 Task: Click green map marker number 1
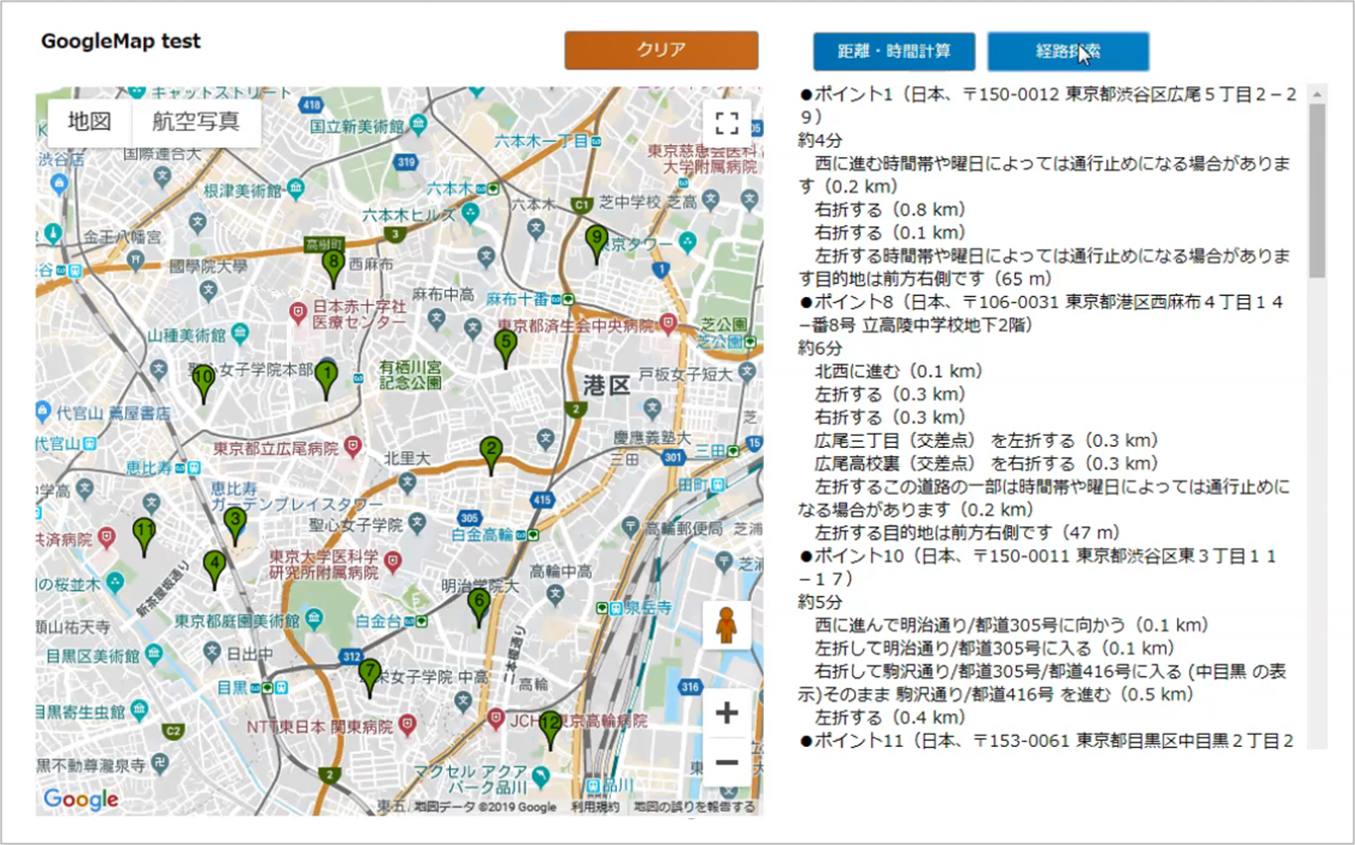tap(325, 379)
